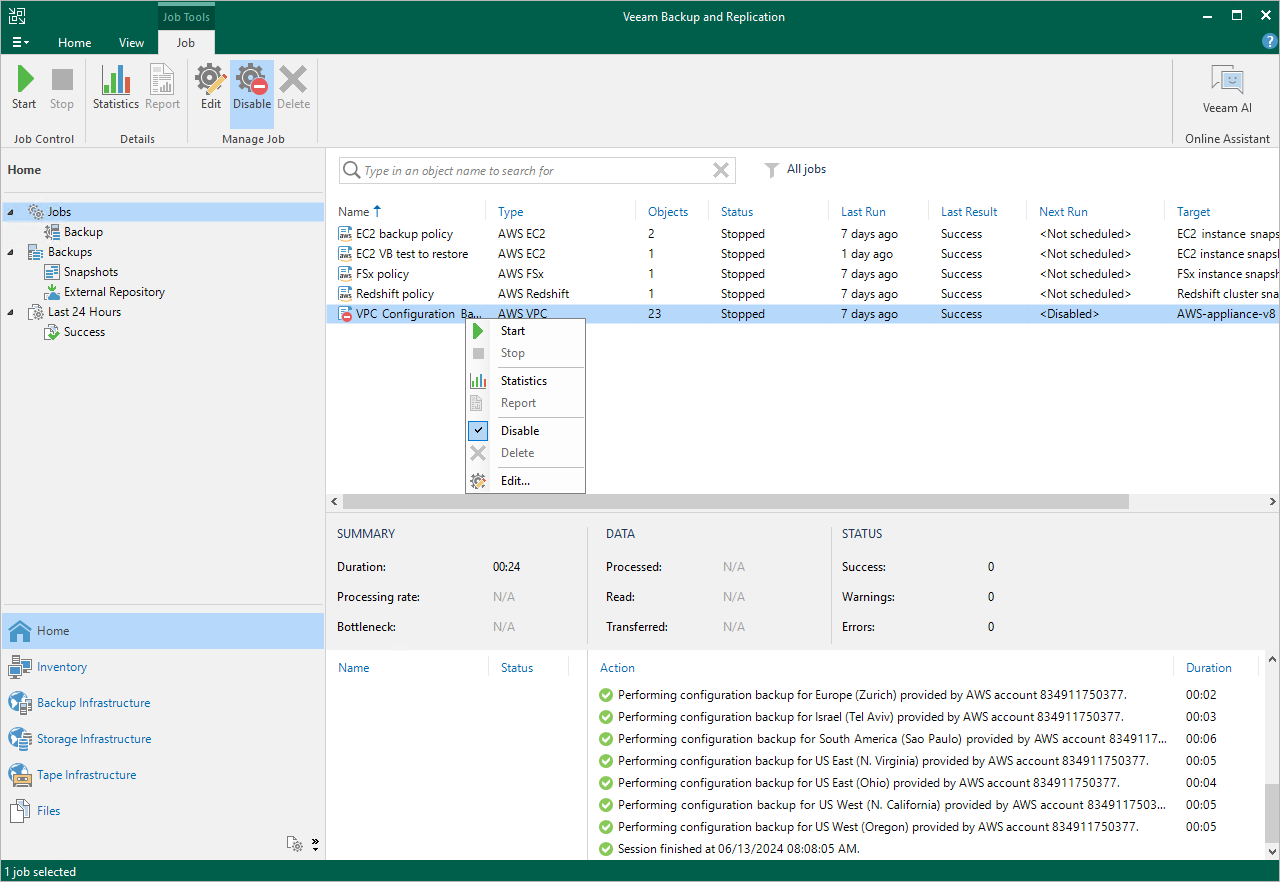Open the Home navigation view
The height and width of the screenshot is (882, 1280).
click(162, 631)
